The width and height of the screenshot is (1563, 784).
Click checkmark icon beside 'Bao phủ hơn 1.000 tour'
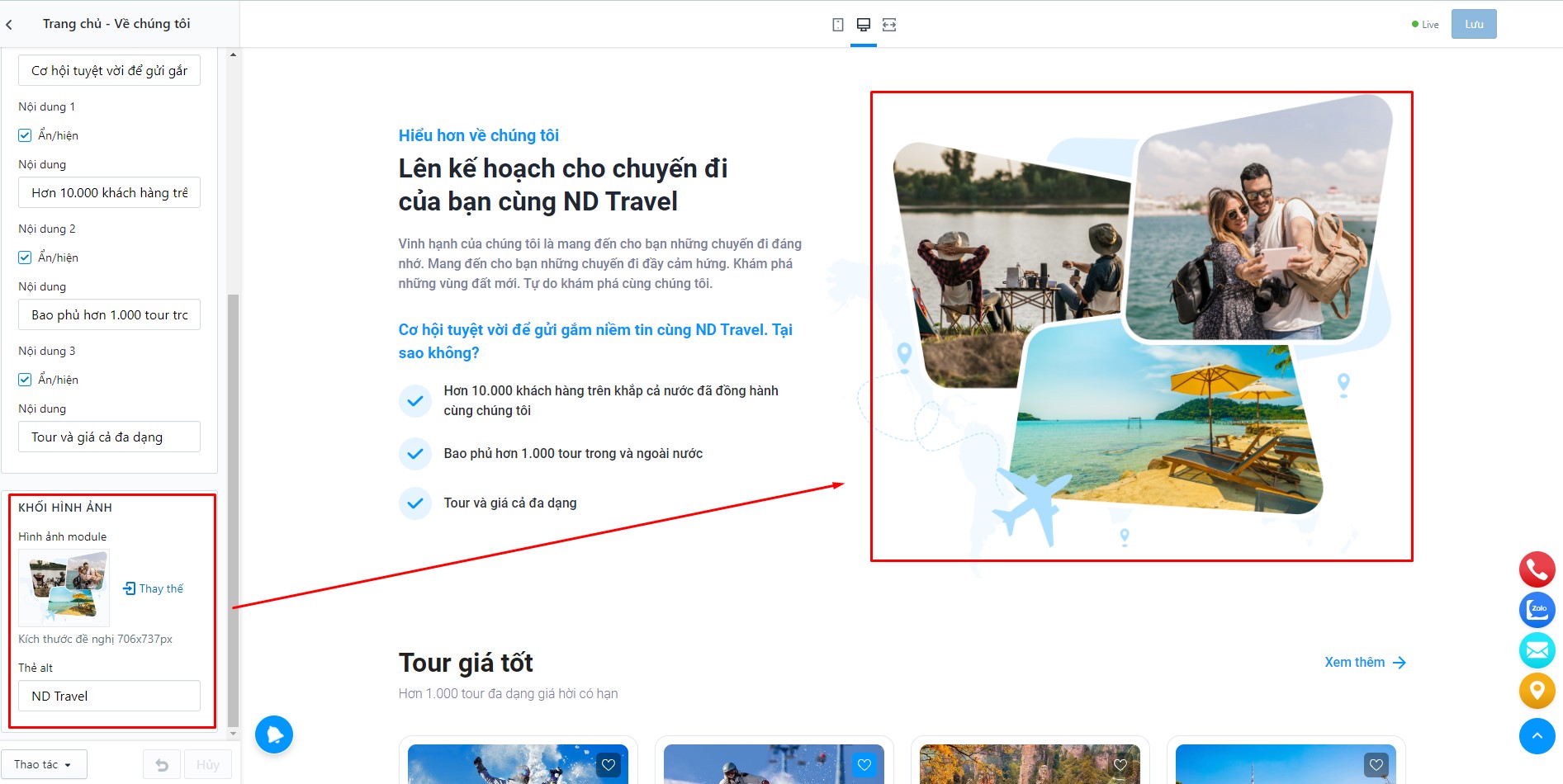pos(415,454)
